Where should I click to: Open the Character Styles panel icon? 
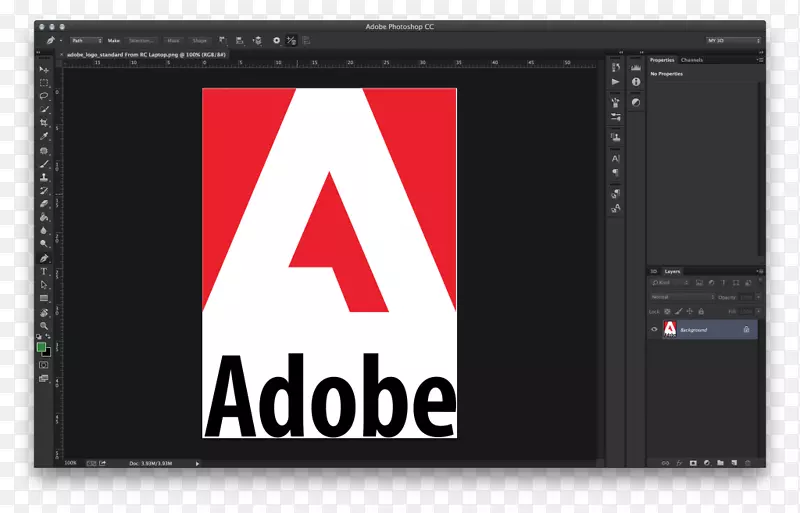click(615, 208)
